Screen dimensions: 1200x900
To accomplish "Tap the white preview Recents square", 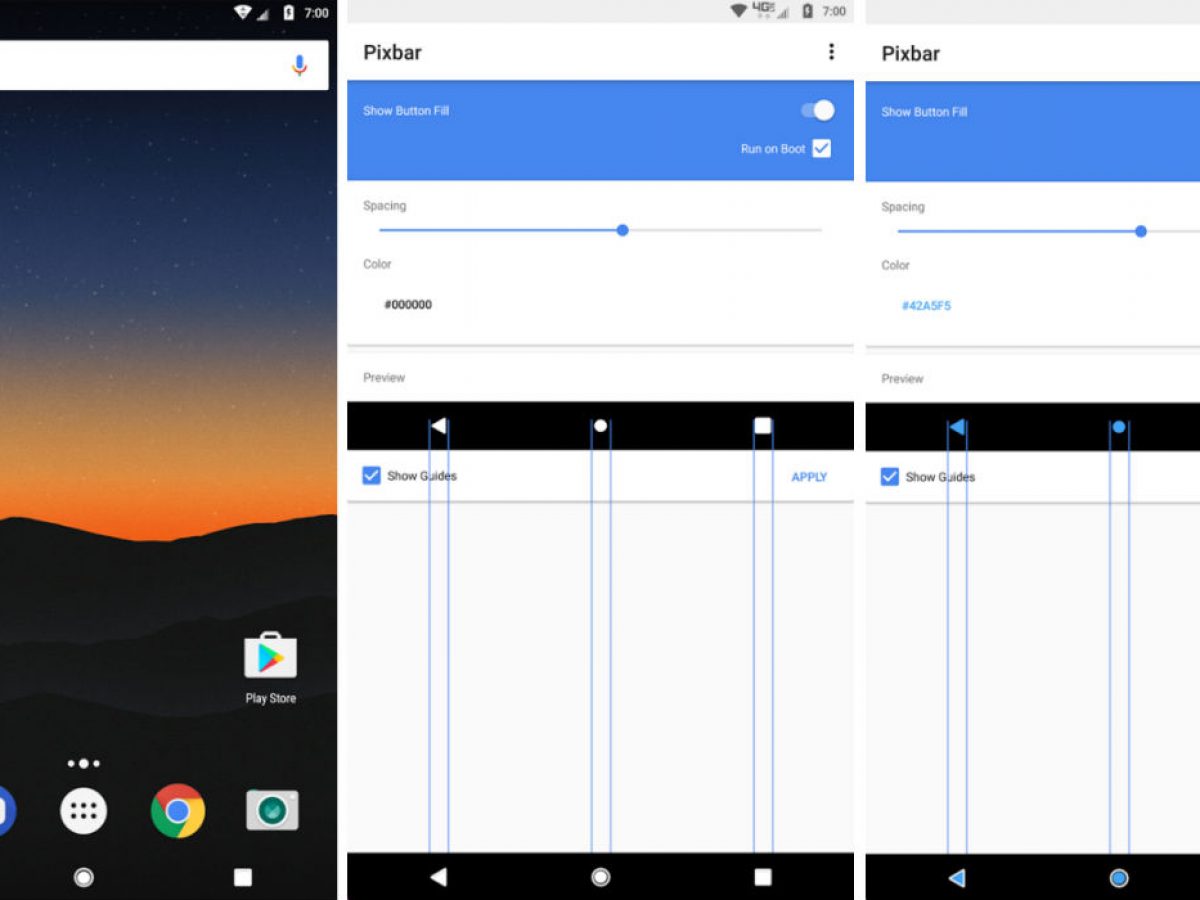I will pos(763,426).
